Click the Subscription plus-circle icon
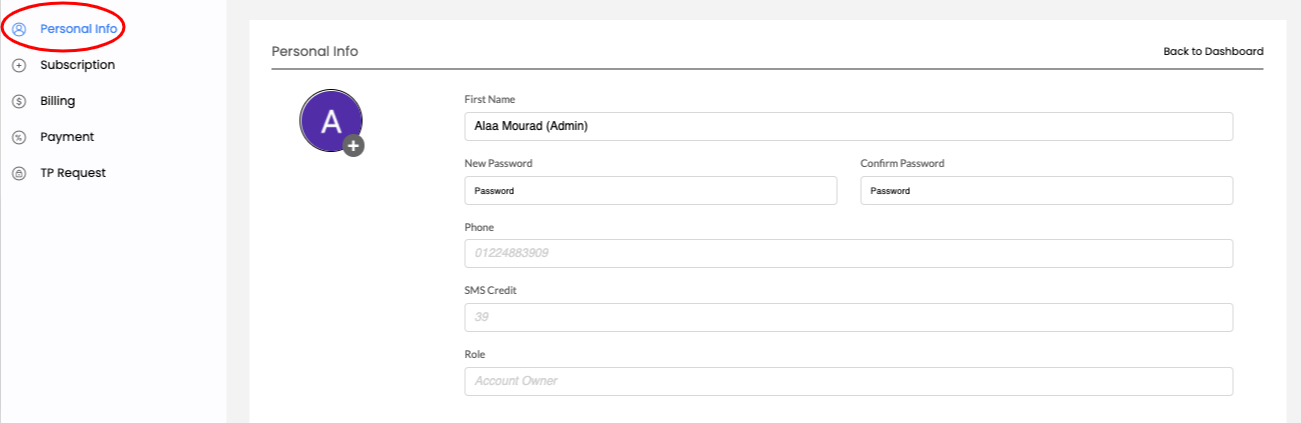The image size is (1301, 423). click(x=18, y=65)
